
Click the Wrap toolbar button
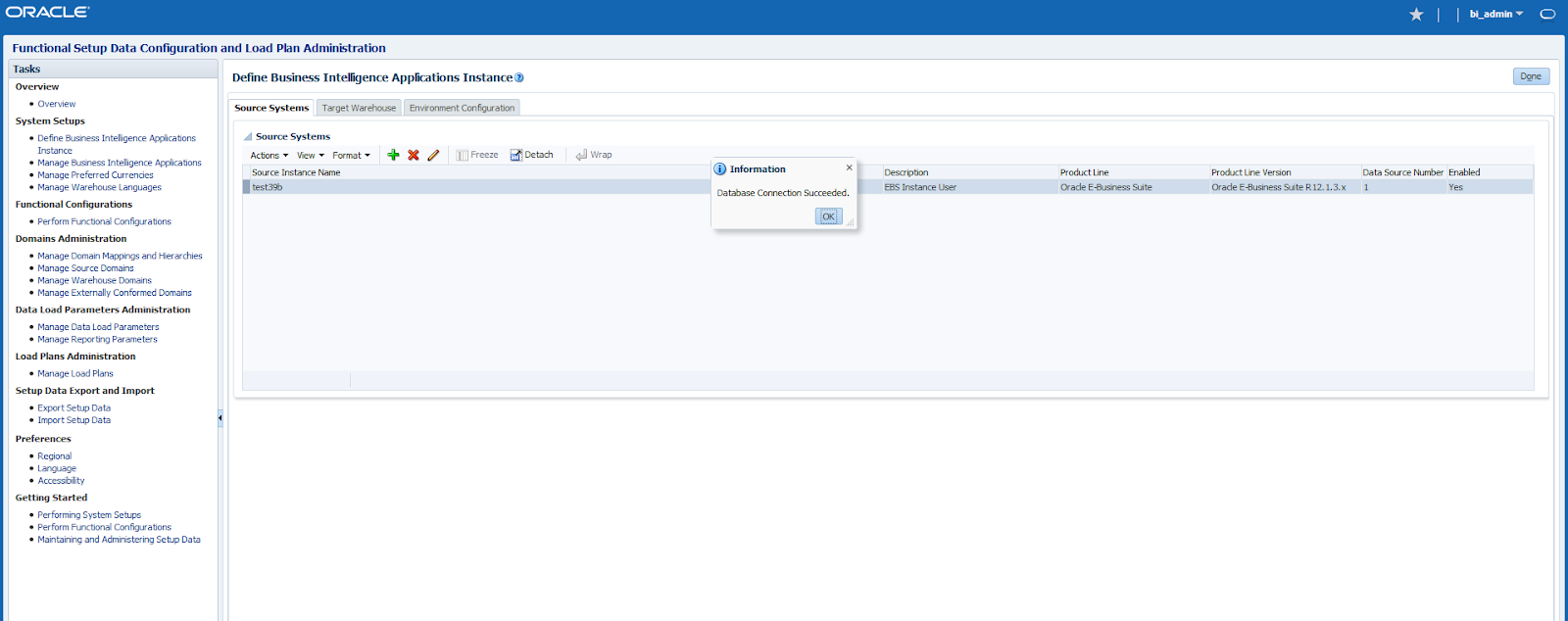pos(594,155)
